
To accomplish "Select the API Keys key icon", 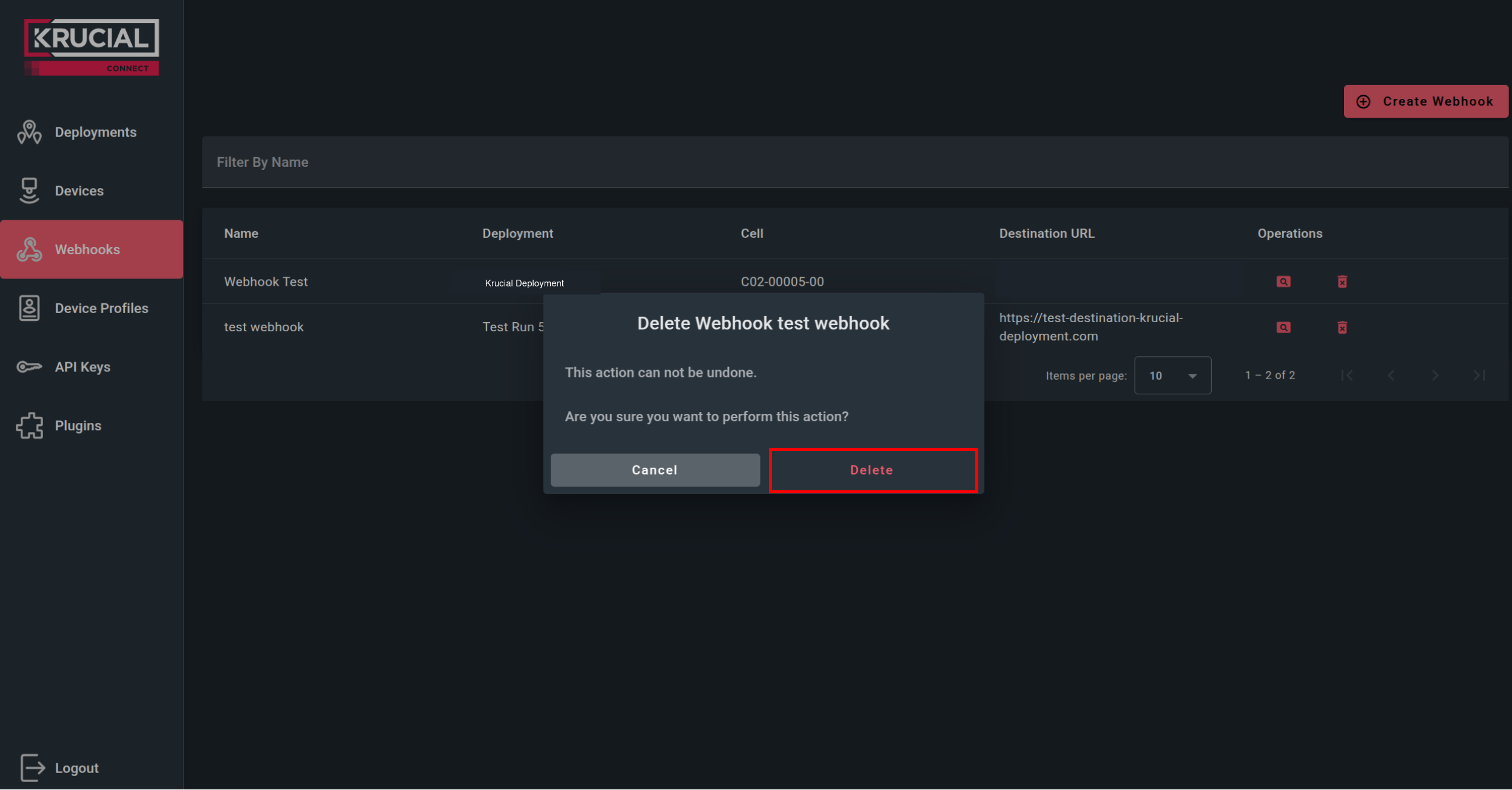I will point(29,366).
